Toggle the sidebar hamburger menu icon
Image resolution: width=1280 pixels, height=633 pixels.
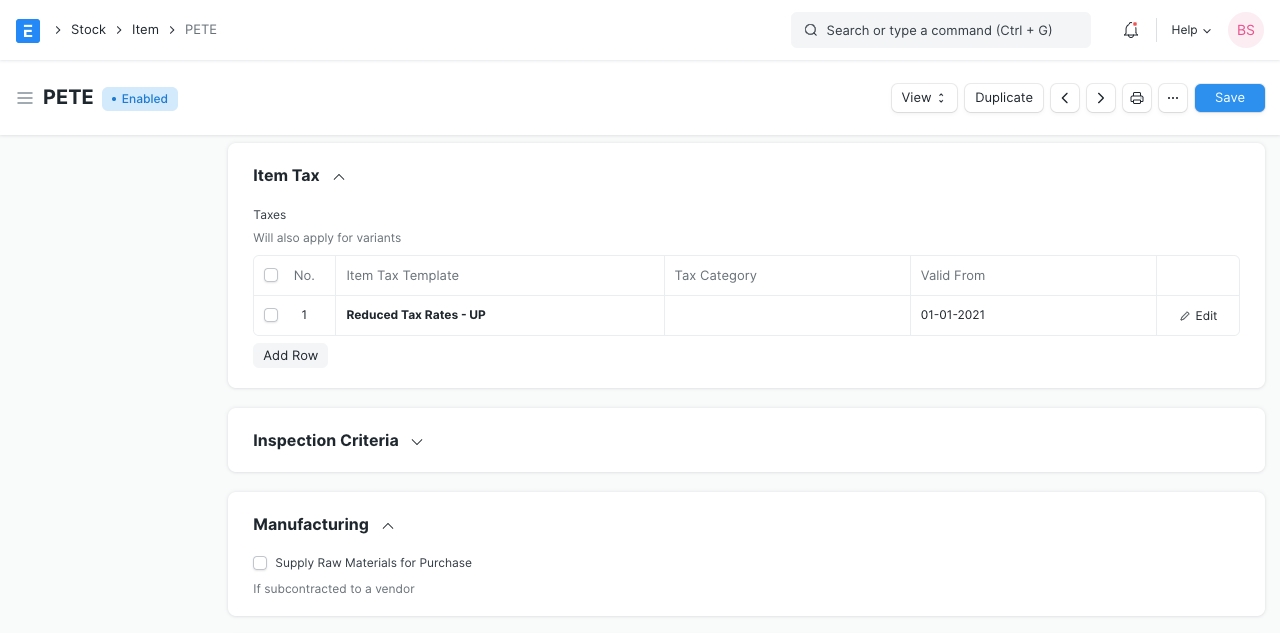pyautogui.click(x=25, y=98)
